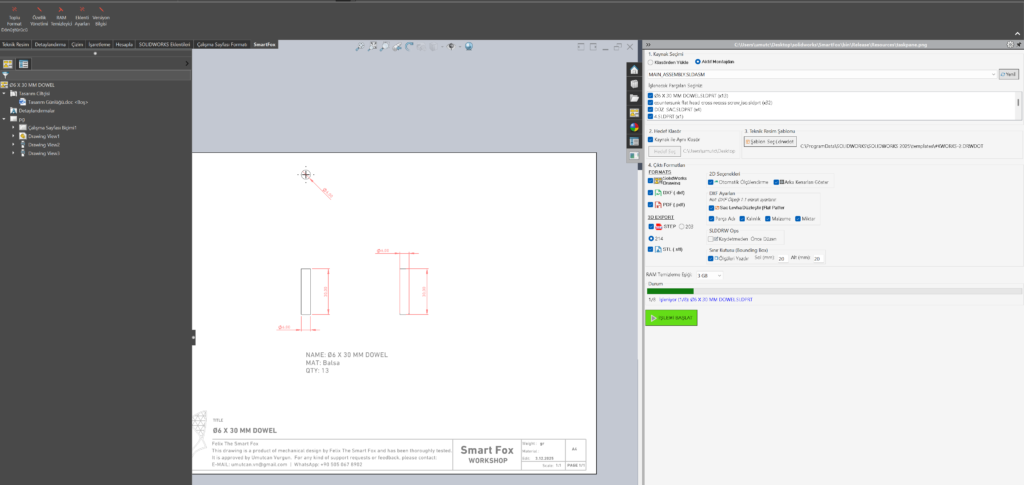This screenshot has width=1024, height=485.
Task: Open the Appearances color ball pane
Action: click(633, 127)
